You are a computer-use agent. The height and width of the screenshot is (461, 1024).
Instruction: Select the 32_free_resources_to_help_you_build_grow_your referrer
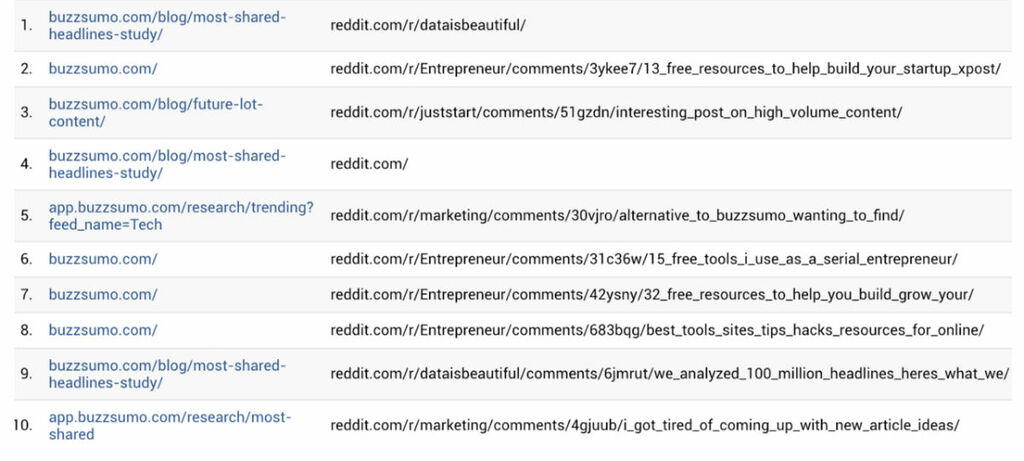(x=652, y=294)
